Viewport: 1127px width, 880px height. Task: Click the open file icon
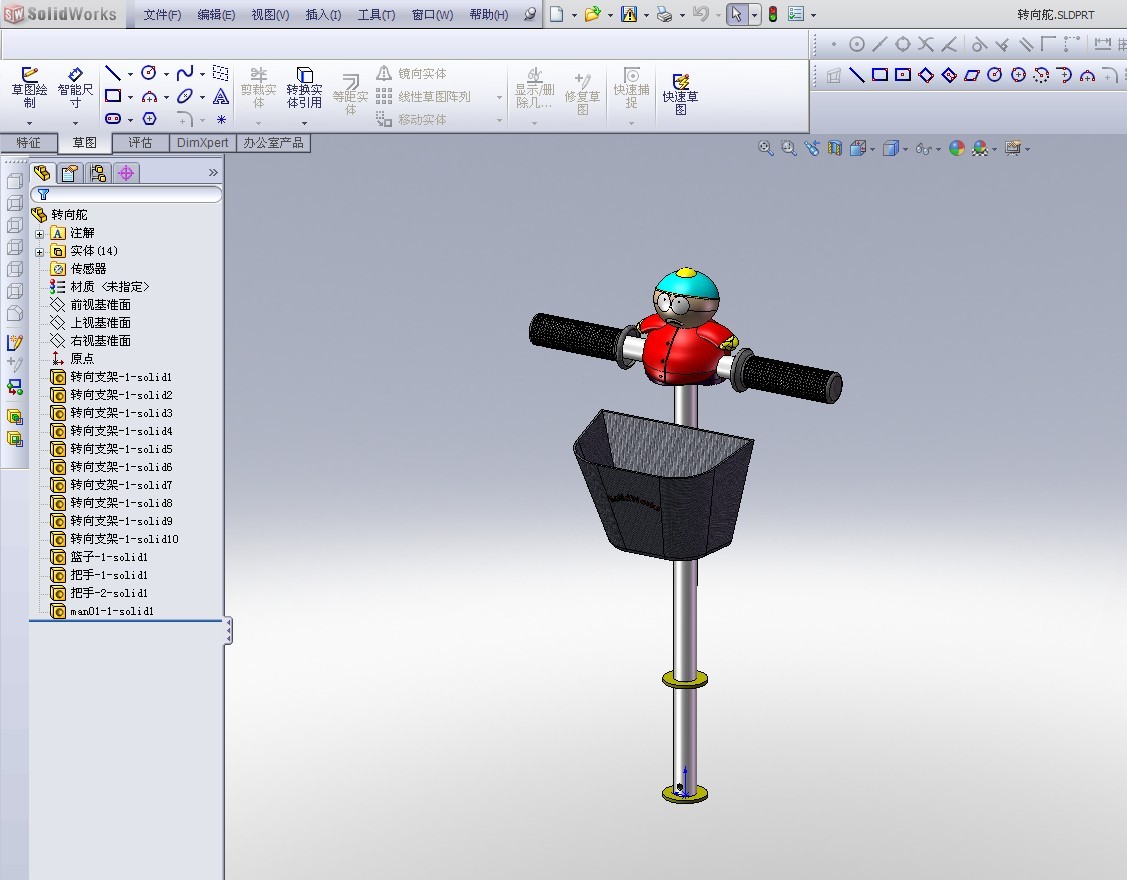[x=592, y=14]
